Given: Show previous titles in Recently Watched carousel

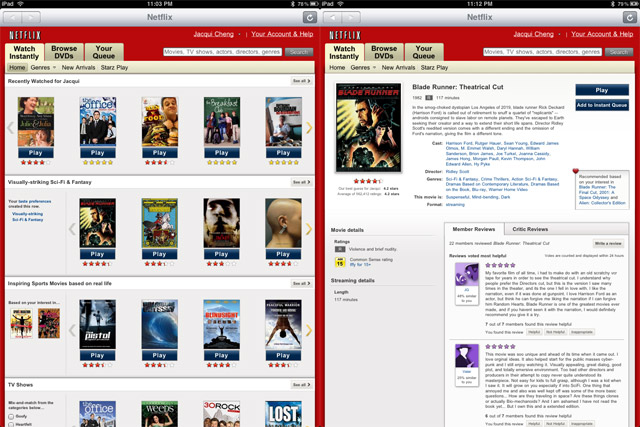Looking at the screenshot, I should pyautogui.click(x=11, y=128).
